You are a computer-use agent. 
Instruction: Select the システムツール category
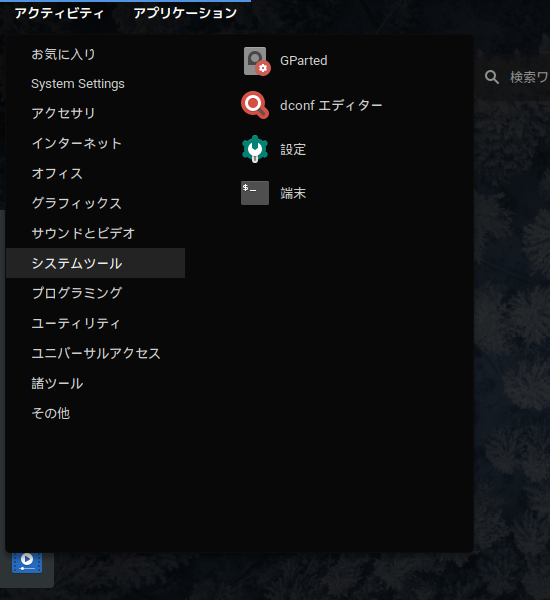click(x=95, y=263)
